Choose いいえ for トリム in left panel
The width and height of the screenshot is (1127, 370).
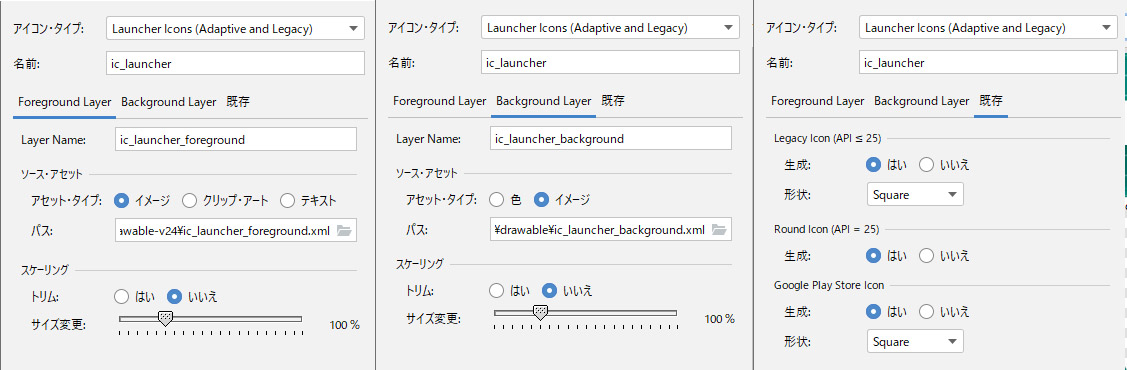tap(175, 296)
